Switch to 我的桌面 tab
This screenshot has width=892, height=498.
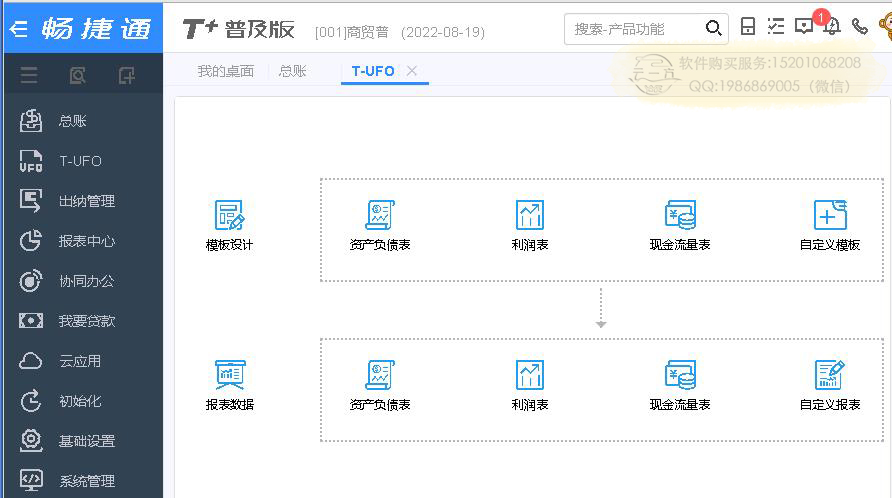coord(225,71)
